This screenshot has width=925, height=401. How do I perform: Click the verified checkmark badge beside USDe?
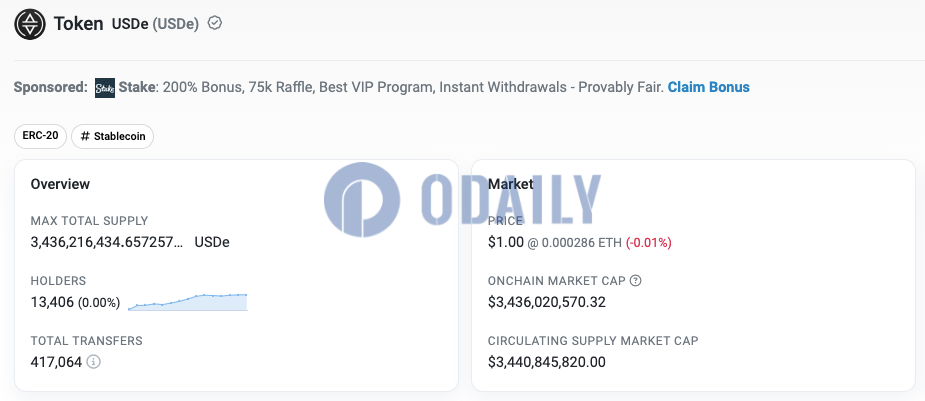pyautogui.click(x=215, y=24)
